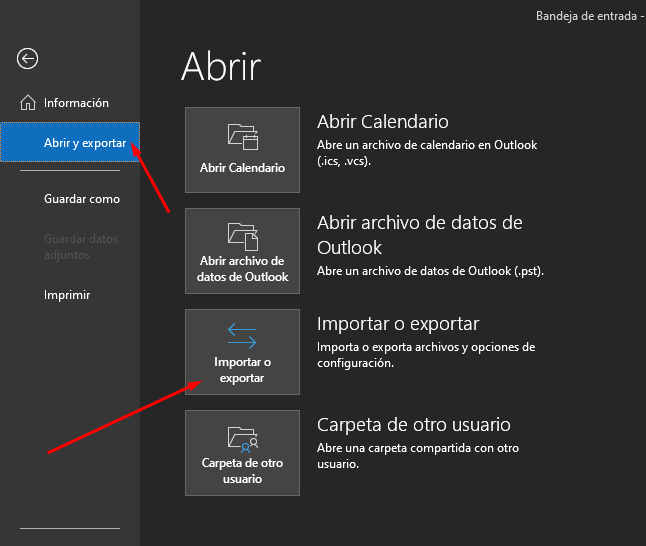Click the blue import/export arrows icon
This screenshot has height=546, width=646.
242,336
